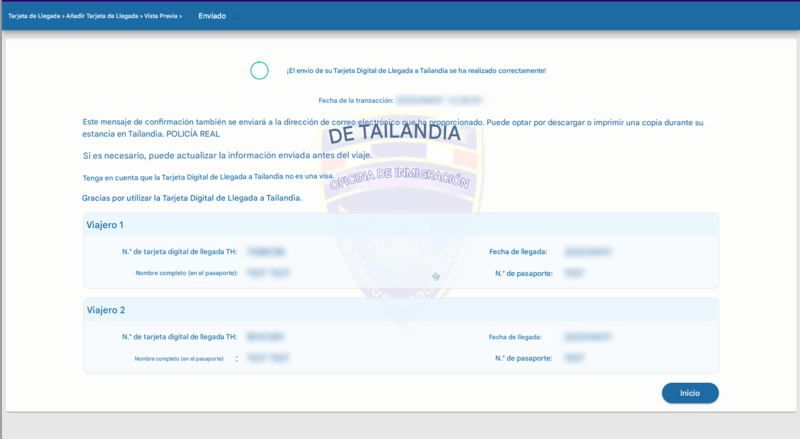This screenshot has height=439, width=800.
Task: Click the 'Este mensaje de confirmación' paragraph
Action: click(x=393, y=128)
